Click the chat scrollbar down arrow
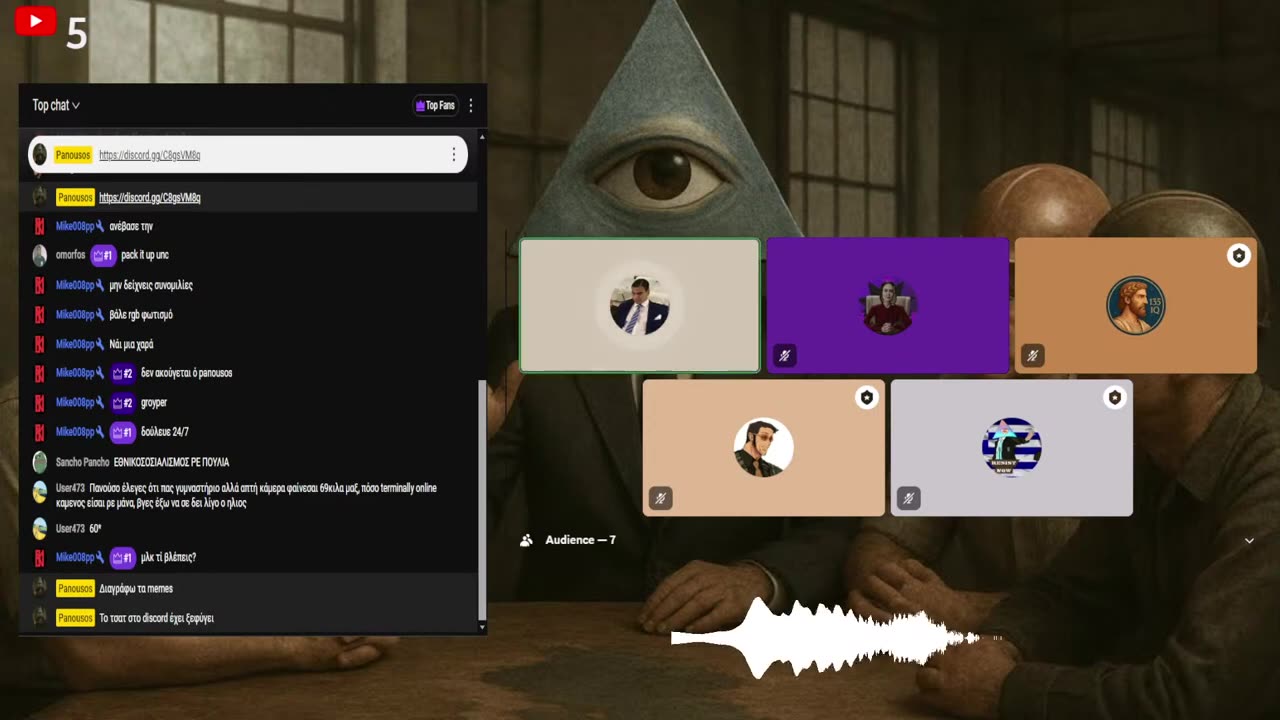1280x720 pixels. (482, 627)
